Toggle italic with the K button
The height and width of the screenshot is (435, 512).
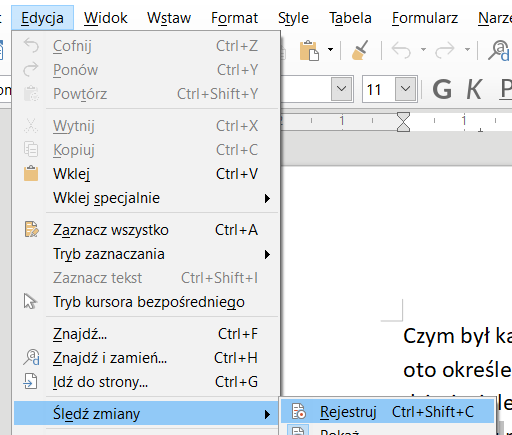(474, 89)
